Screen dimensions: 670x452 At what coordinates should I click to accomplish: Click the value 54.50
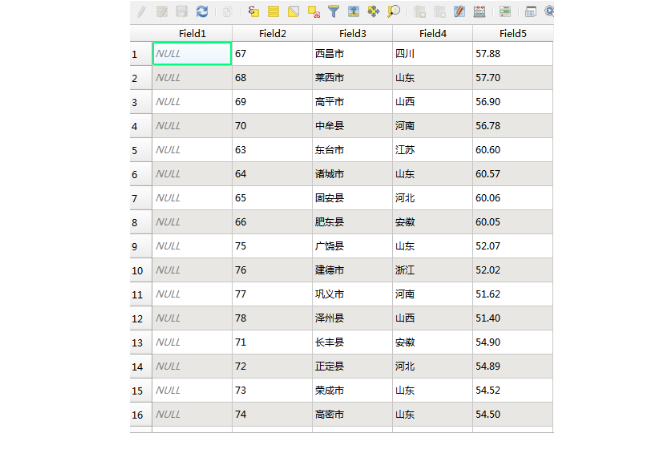pyautogui.click(x=488, y=414)
